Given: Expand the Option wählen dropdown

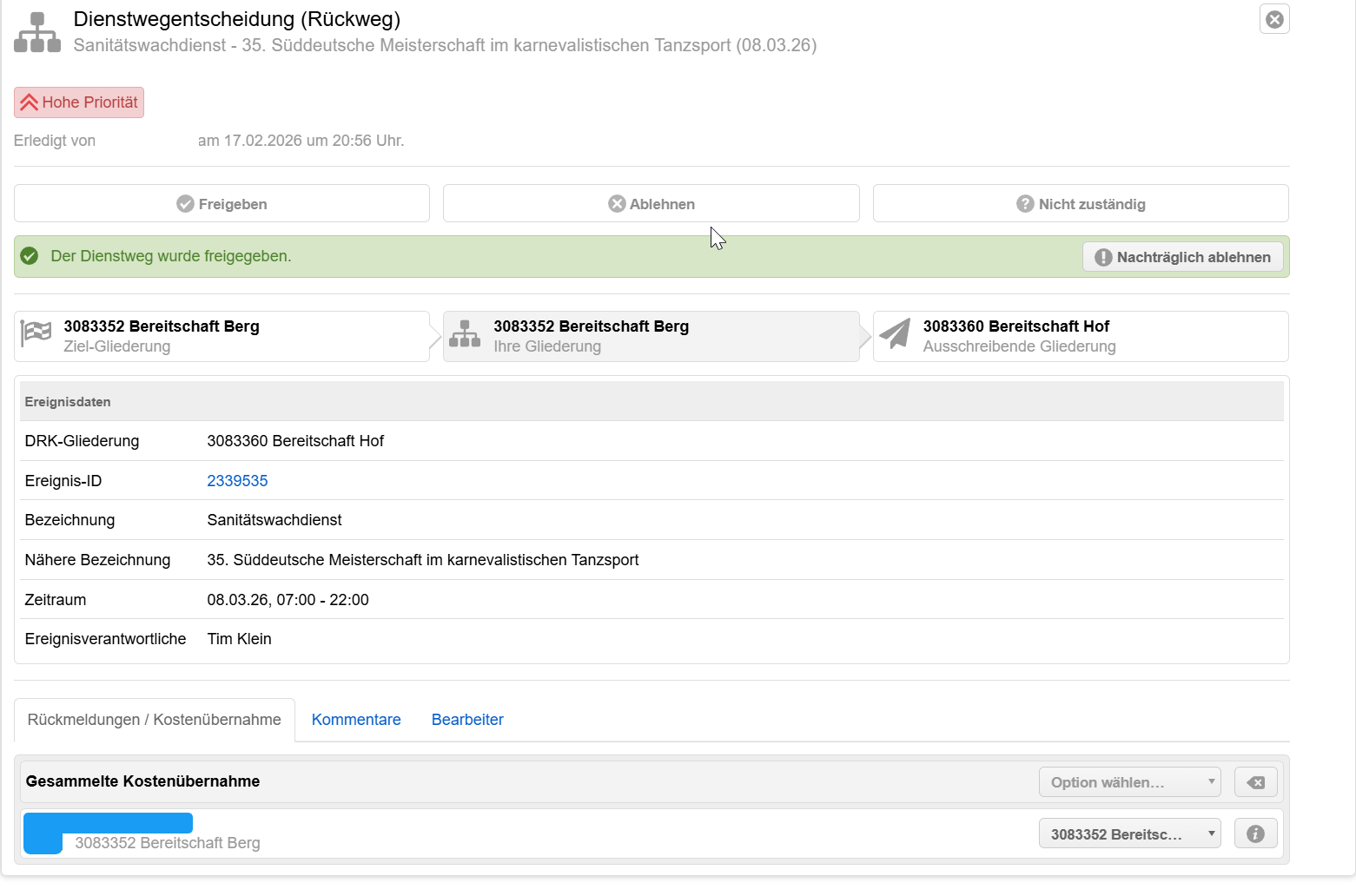Looking at the screenshot, I should (1129, 782).
